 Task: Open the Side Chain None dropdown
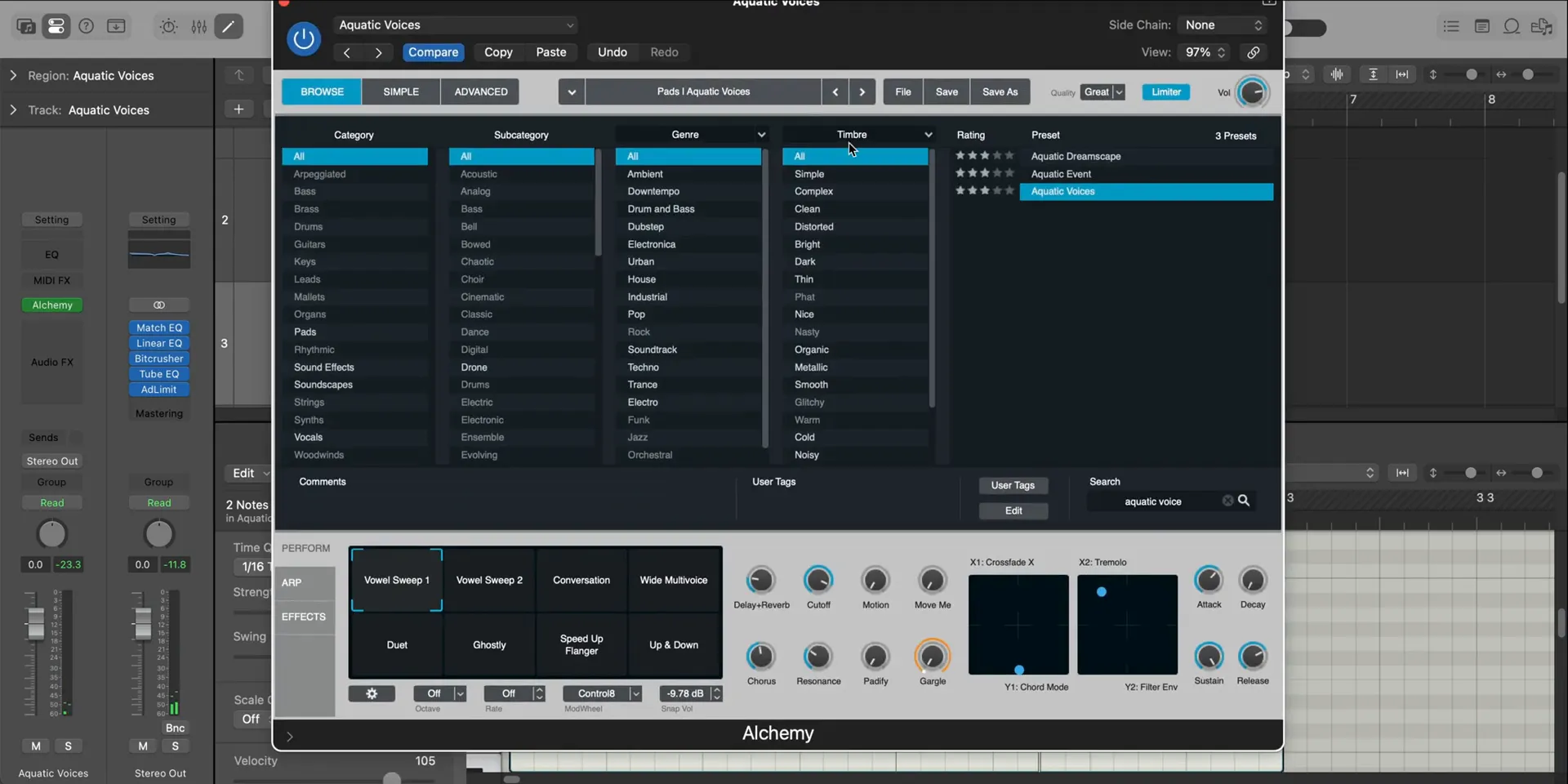1223,25
